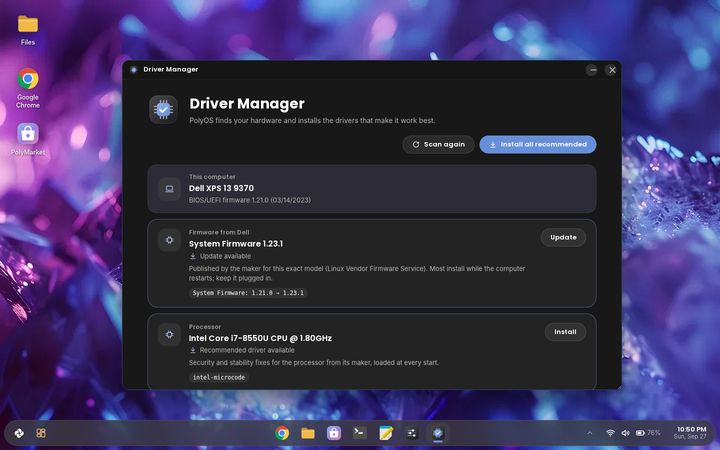Image resolution: width=720 pixels, height=450 pixels.
Task: Click download icon next to Update available
Action: click(x=193, y=256)
